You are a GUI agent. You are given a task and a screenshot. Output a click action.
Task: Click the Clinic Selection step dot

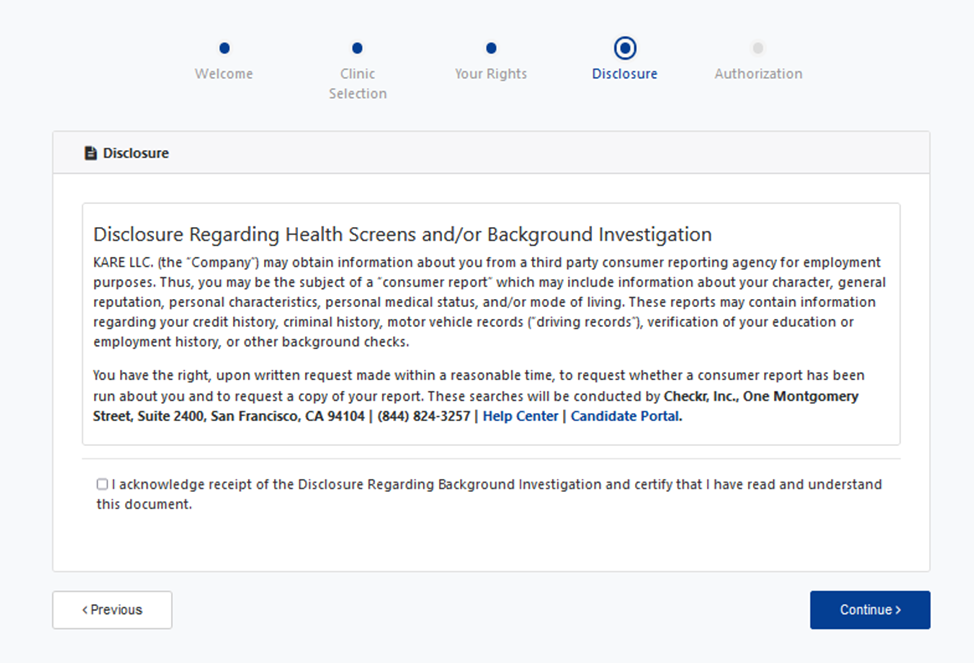click(x=357, y=46)
